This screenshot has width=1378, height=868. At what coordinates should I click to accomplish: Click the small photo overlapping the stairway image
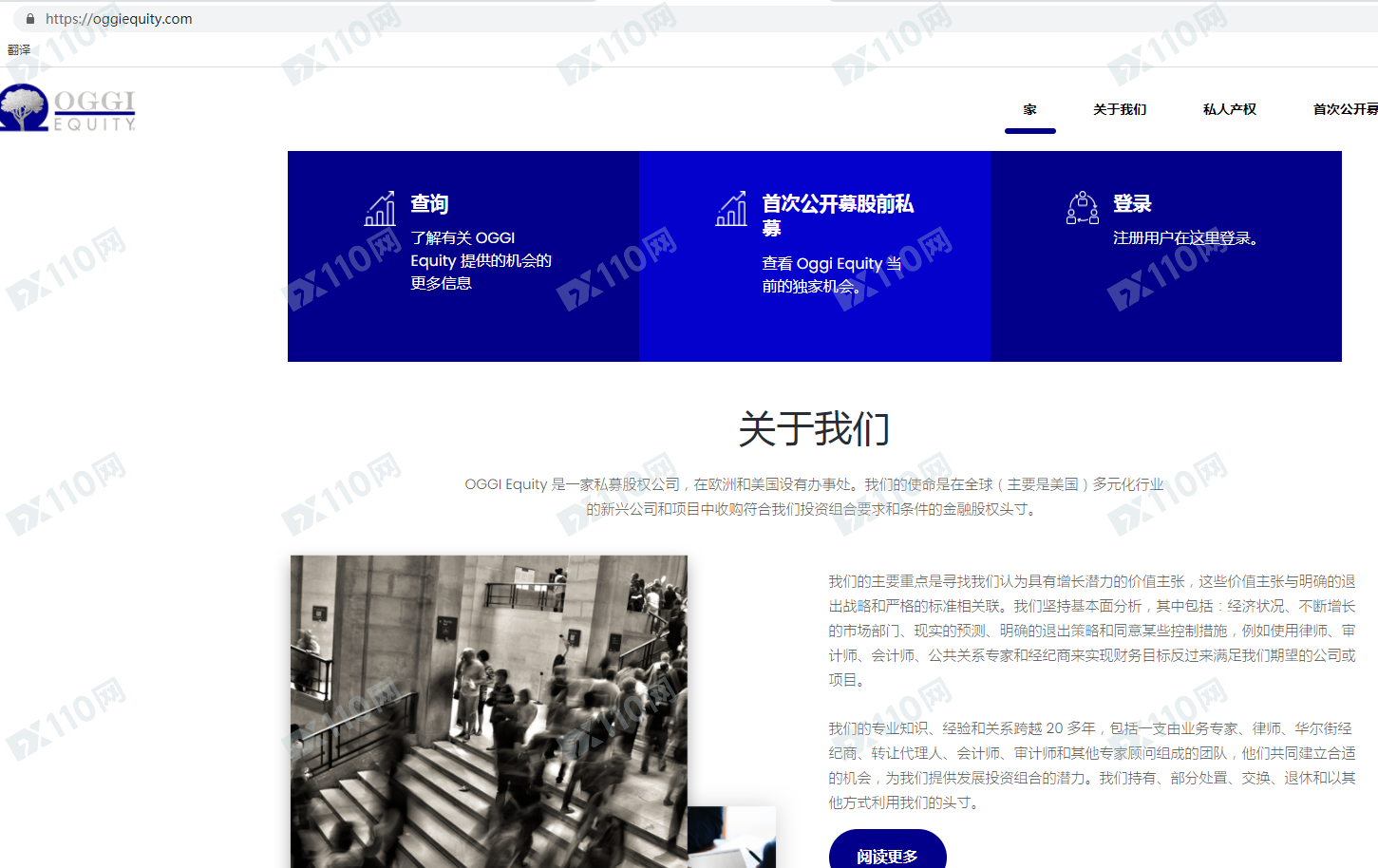point(731,838)
